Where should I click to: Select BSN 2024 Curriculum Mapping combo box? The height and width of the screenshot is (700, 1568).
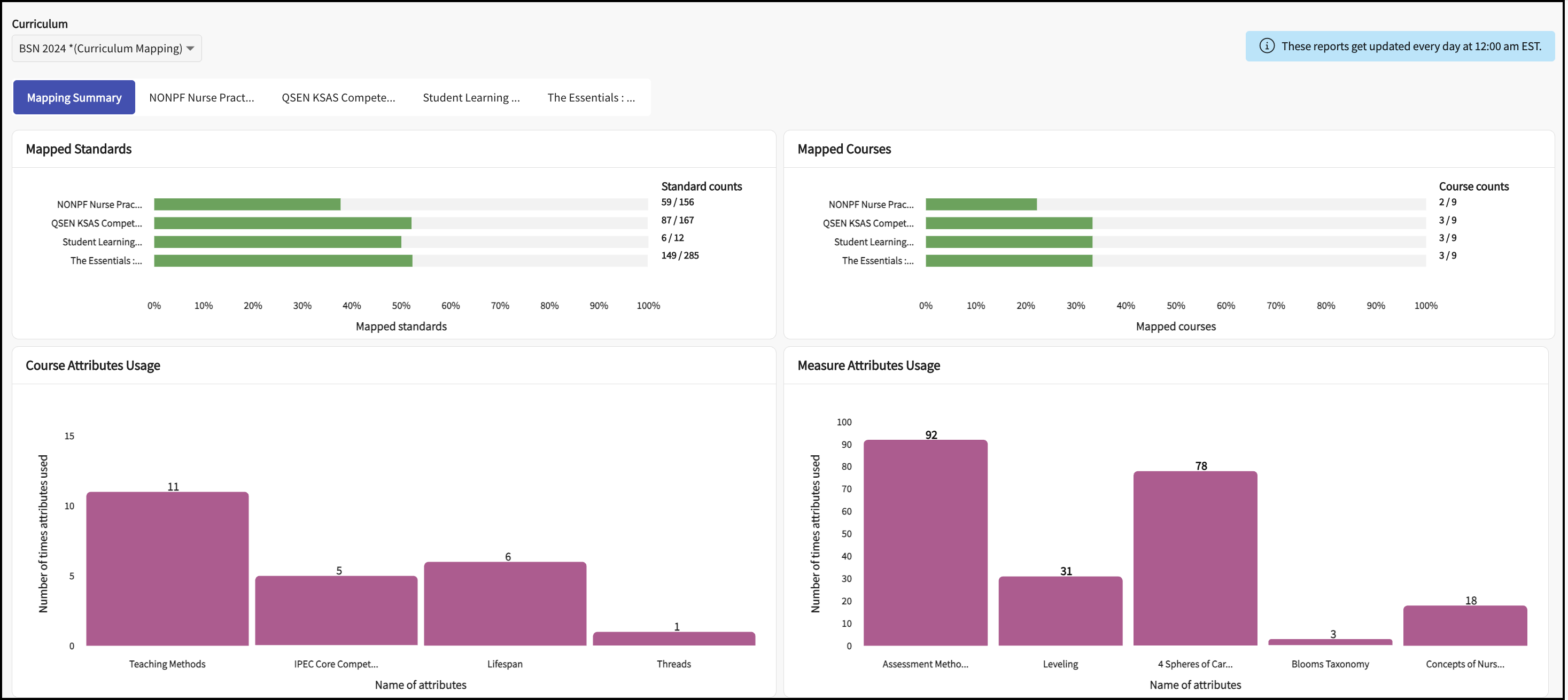[100, 49]
